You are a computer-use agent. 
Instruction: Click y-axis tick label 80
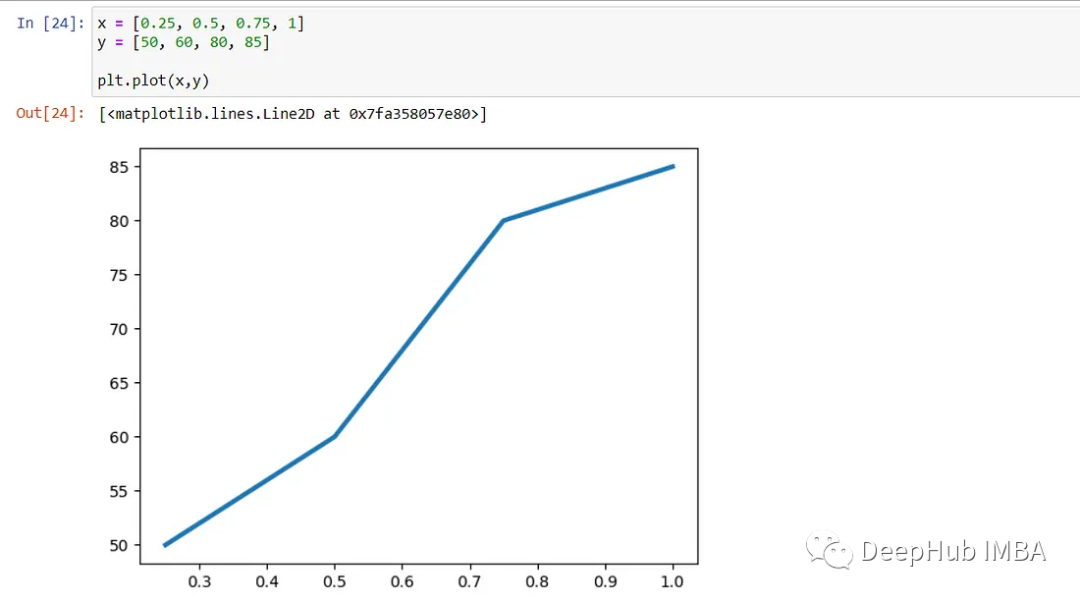point(118,221)
